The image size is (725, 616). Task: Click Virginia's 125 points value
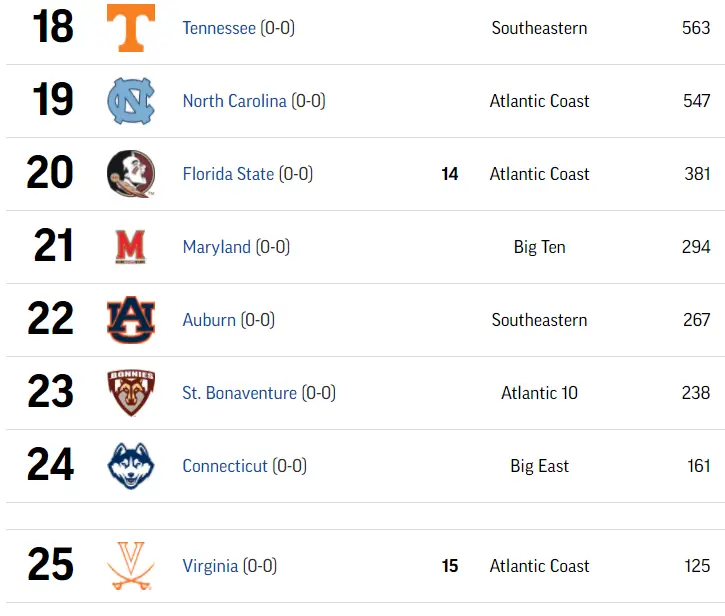coord(697,566)
